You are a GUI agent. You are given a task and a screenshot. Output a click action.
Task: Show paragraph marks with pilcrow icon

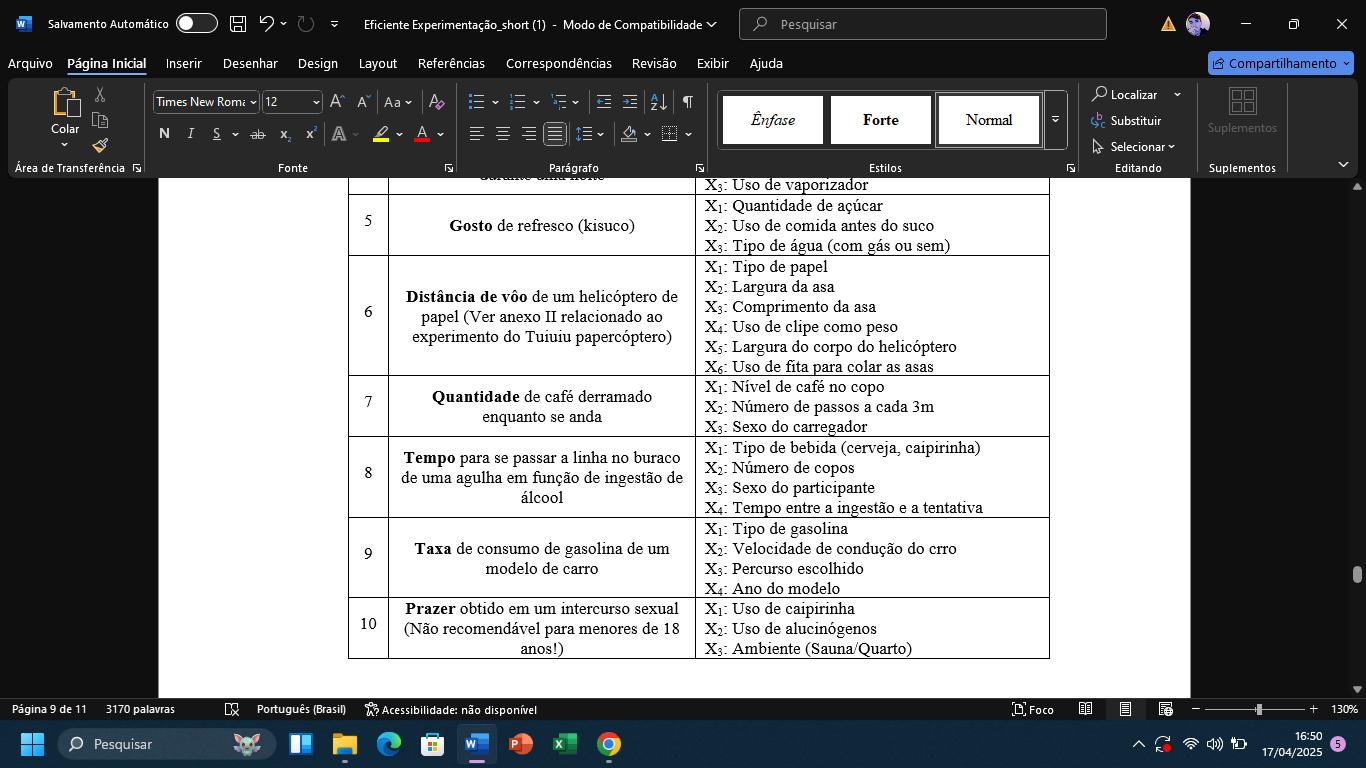pyautogui.click(x=688, y=102)
